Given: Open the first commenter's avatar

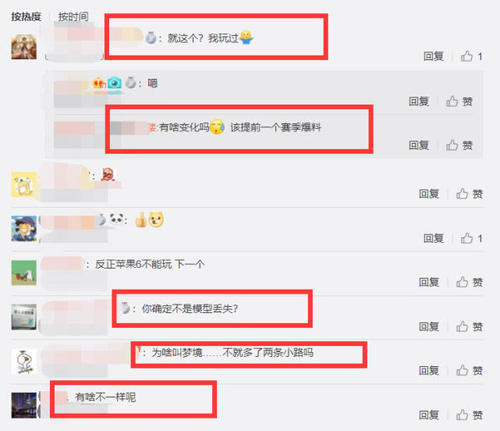Looking at the screenshot, I should coord(24,47).
